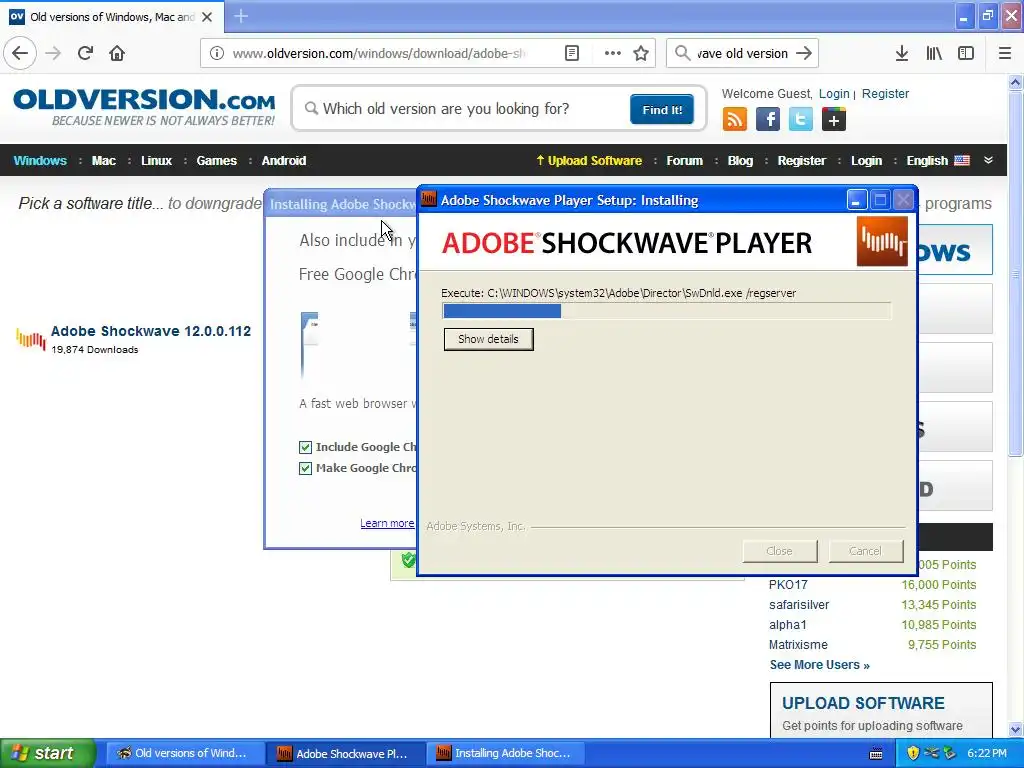This screenshot has height=768, width=1024.
Task: Click the Login link beside Welcome Guest
Action: [x=834, y=93]
